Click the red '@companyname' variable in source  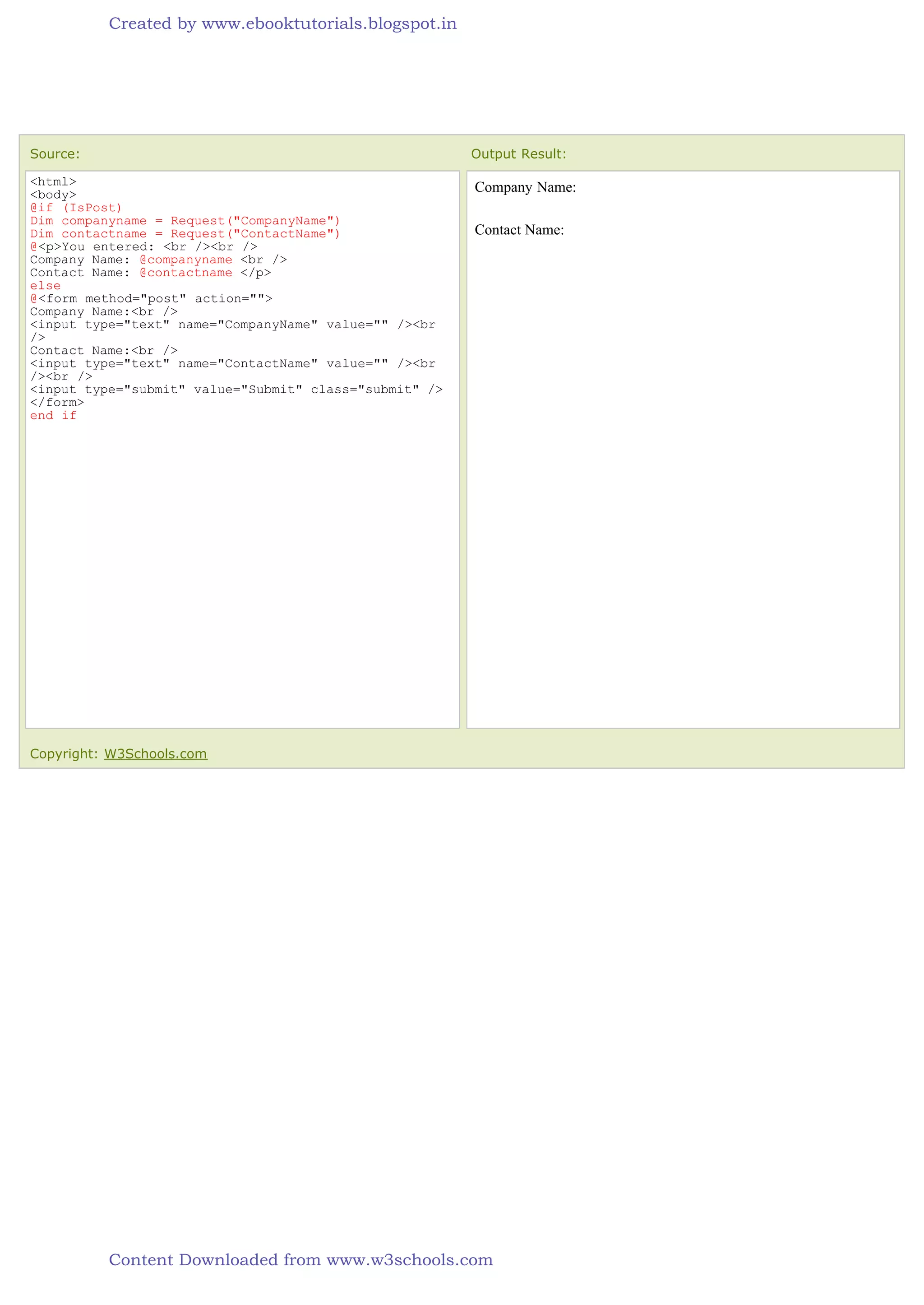tap(186, 260)
